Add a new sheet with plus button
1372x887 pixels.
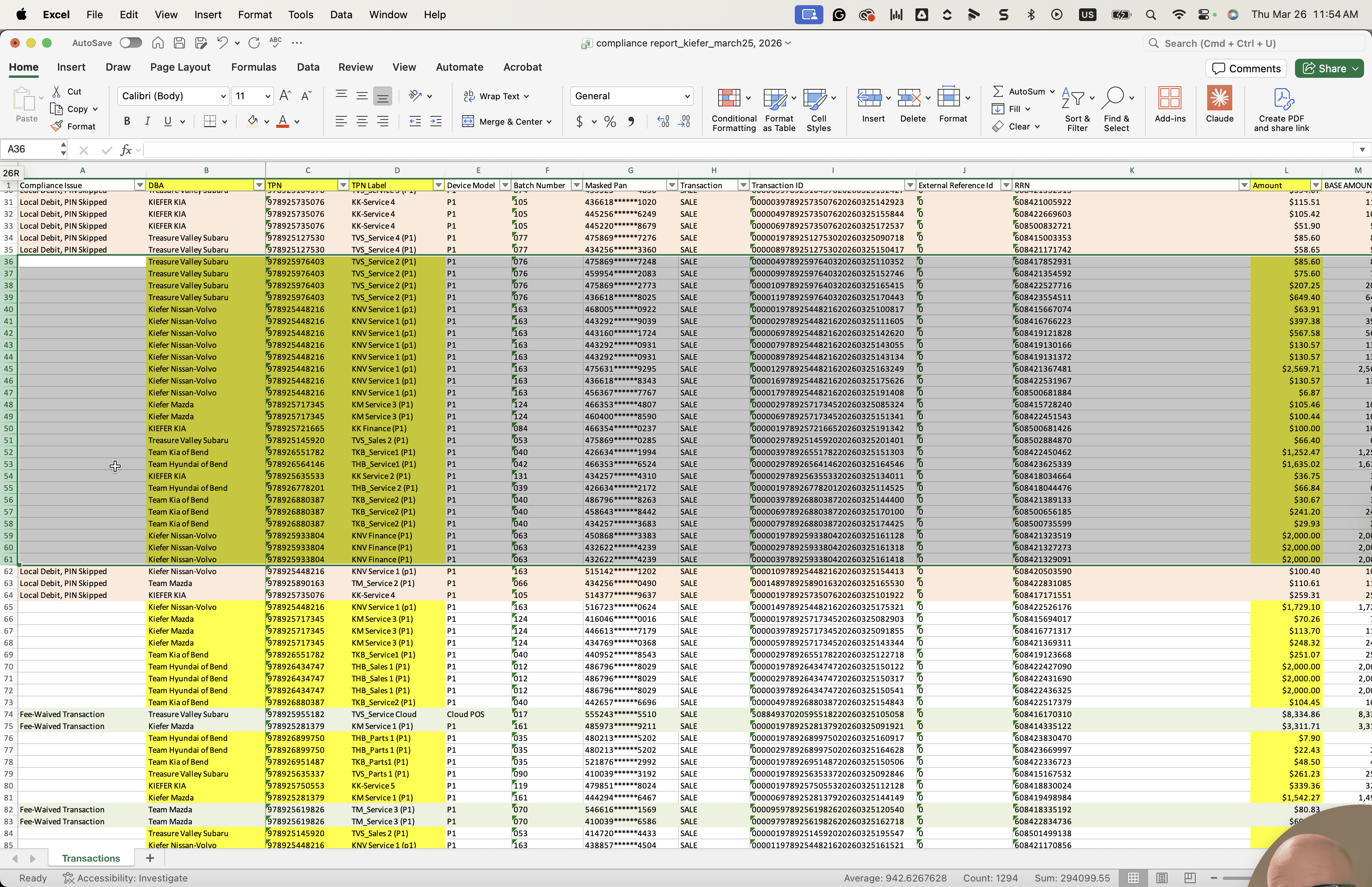[x=150, y=858]
